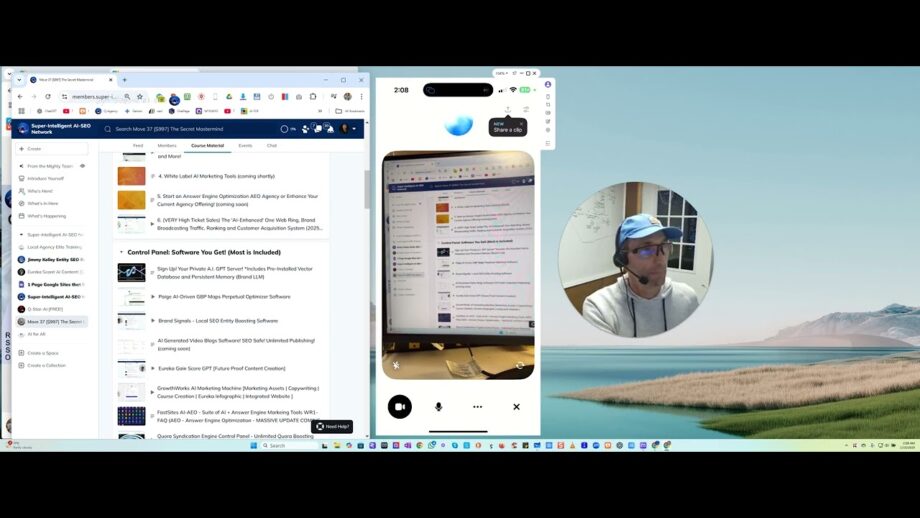The width and height of the screenshot is (920, 518).
Task: Switch to the Chat tab
Action: coord(272,145)
